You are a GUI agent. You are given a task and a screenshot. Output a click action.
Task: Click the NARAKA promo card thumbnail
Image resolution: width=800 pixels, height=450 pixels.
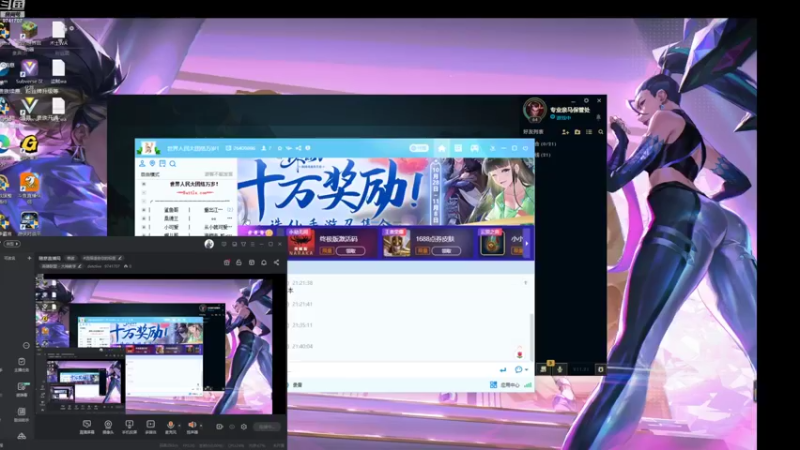click(301, 243)
